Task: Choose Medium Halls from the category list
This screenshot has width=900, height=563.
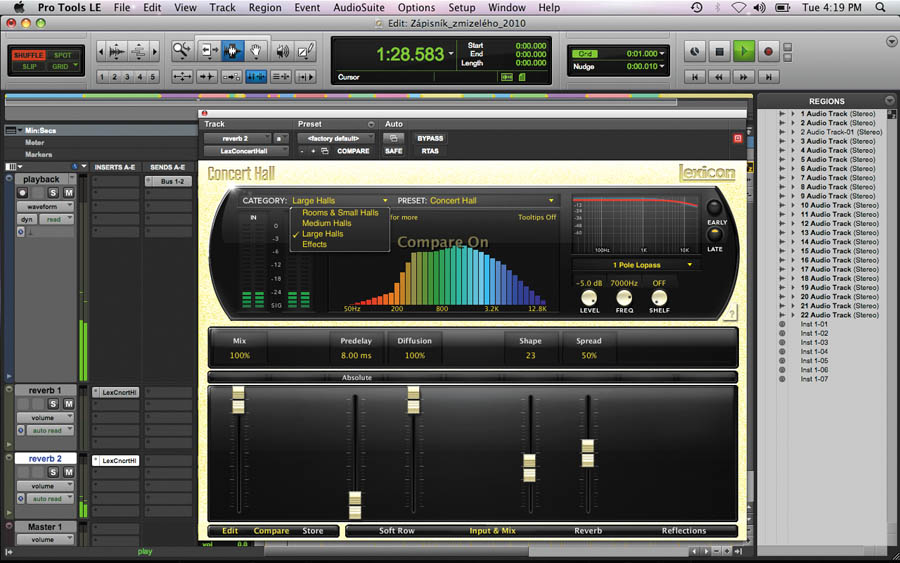Action: [327, 223]
